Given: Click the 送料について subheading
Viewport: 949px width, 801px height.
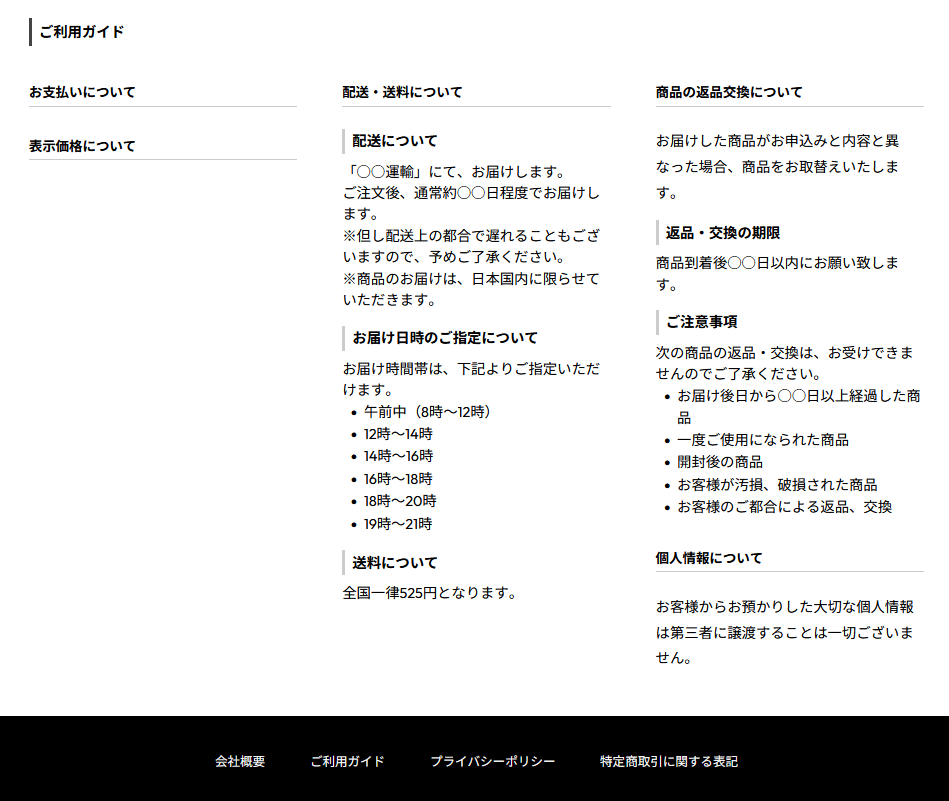Looking at the screenshot, I should pyautogui.click(x=391, y=562).
